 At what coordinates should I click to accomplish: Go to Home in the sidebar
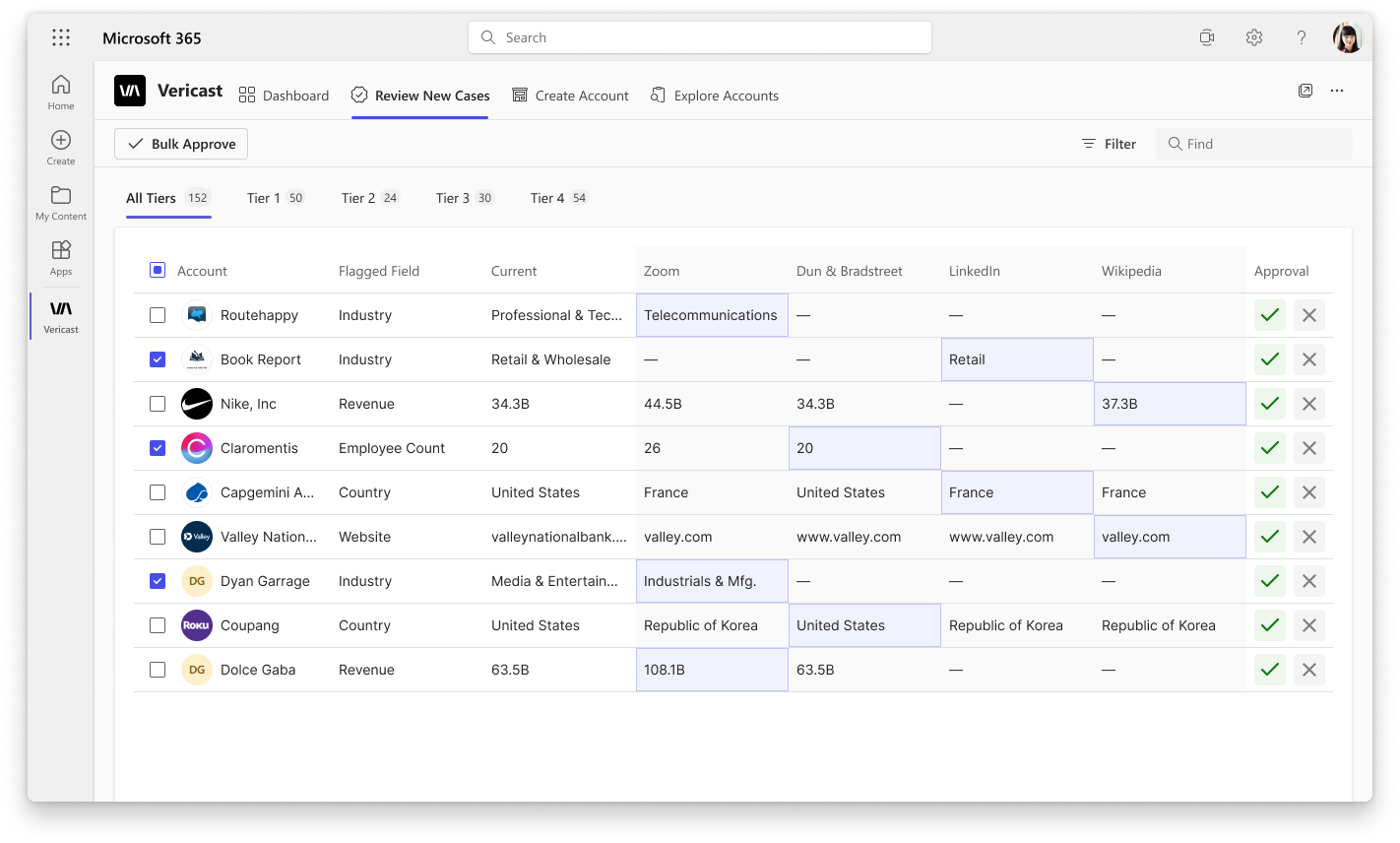tap(61, 92)
